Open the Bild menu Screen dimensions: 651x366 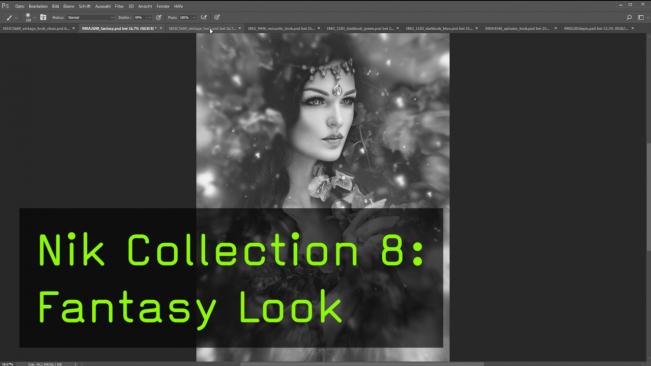click(55, 6)
